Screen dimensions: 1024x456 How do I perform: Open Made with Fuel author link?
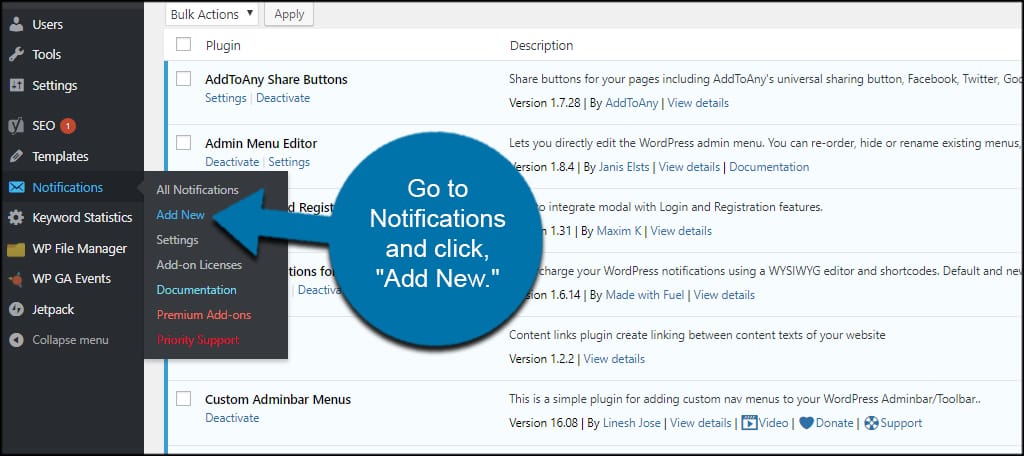645,295
